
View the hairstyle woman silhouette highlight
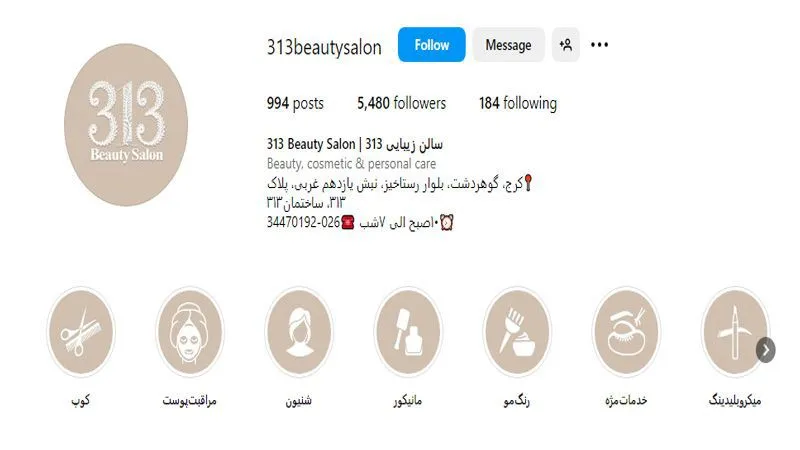(x=299, y=332)
